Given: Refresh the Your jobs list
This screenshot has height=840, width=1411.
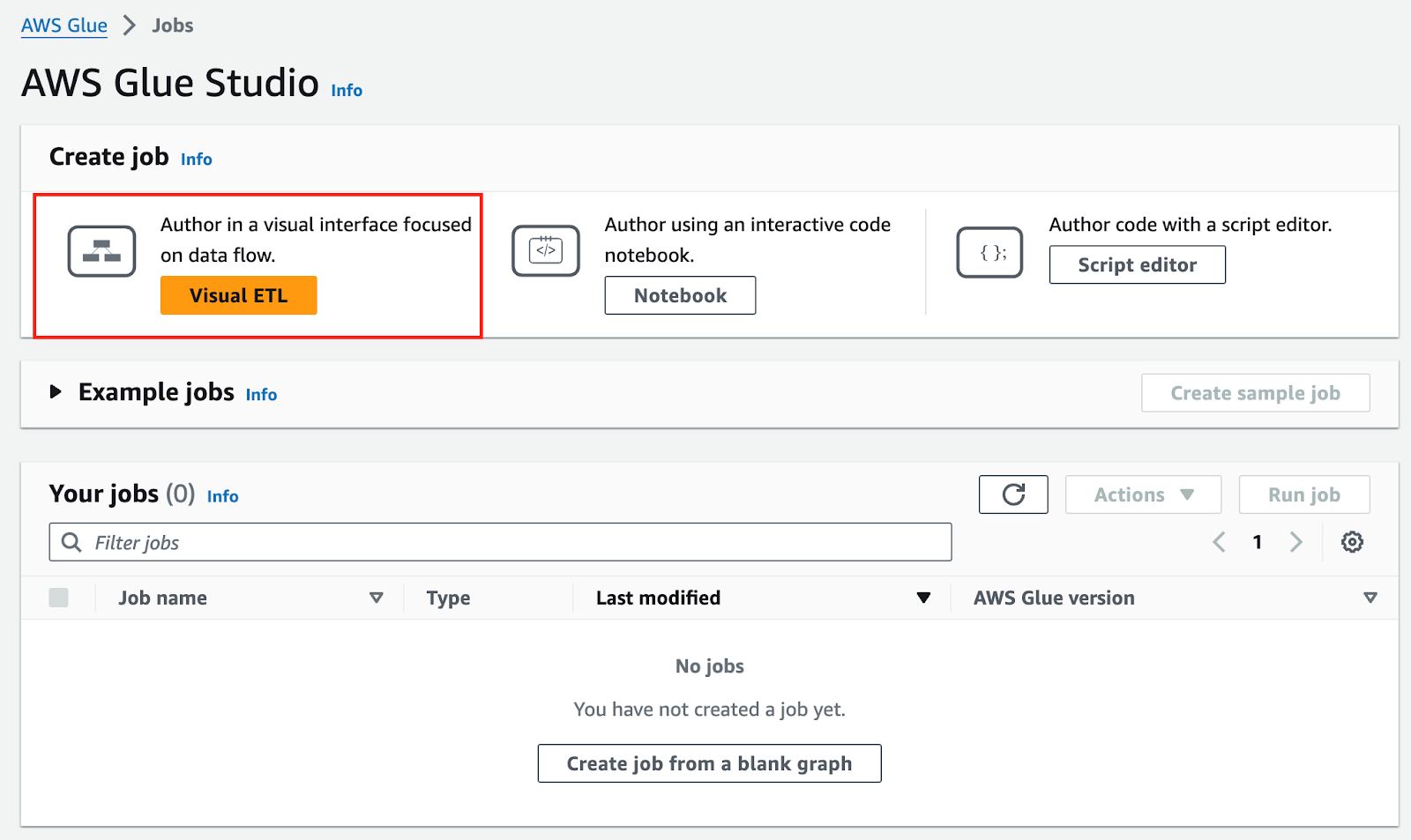Looking at the screenshot, I should coord(1013,494).
